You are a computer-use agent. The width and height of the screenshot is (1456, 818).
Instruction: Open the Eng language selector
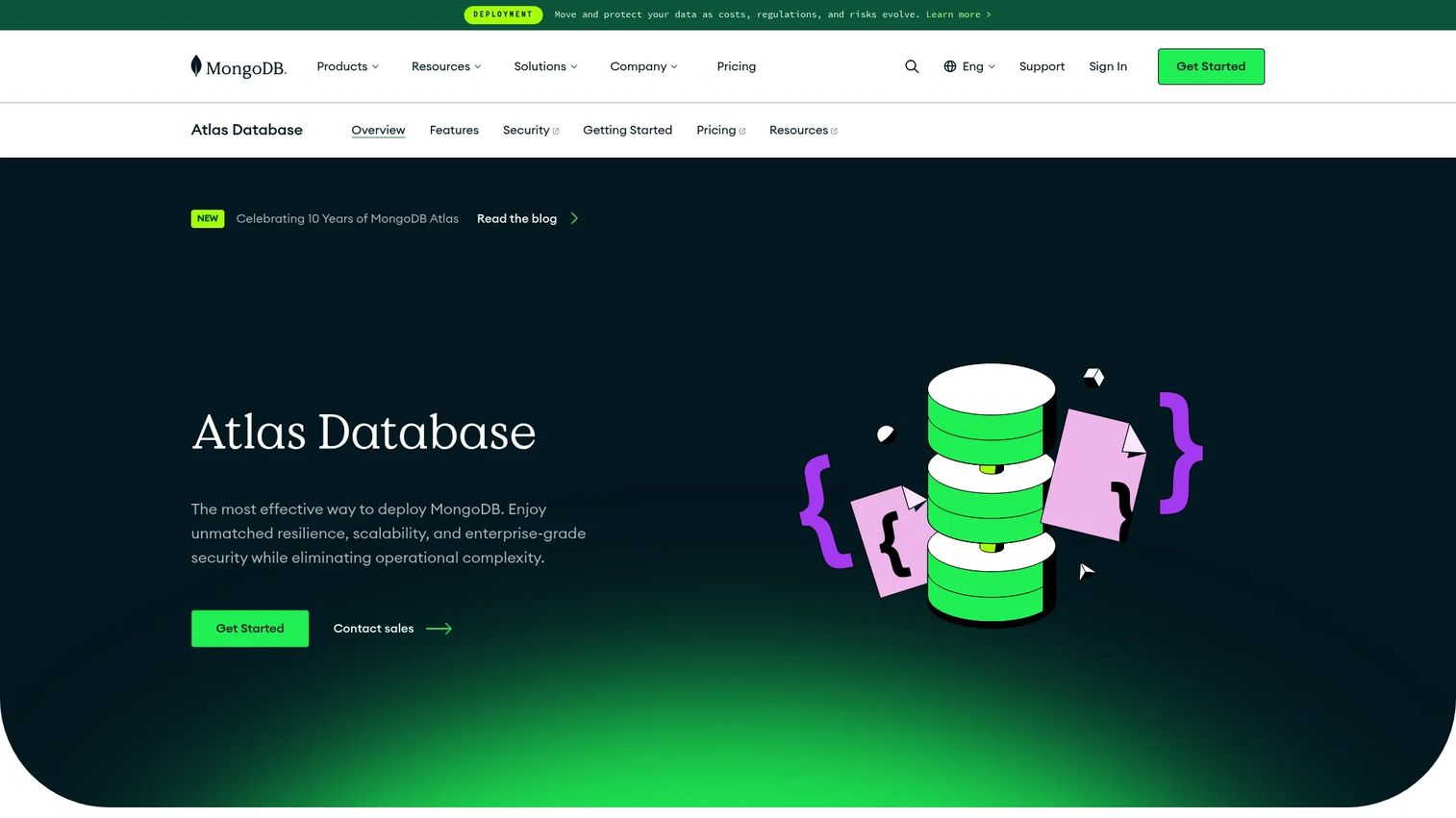[969, 66]
